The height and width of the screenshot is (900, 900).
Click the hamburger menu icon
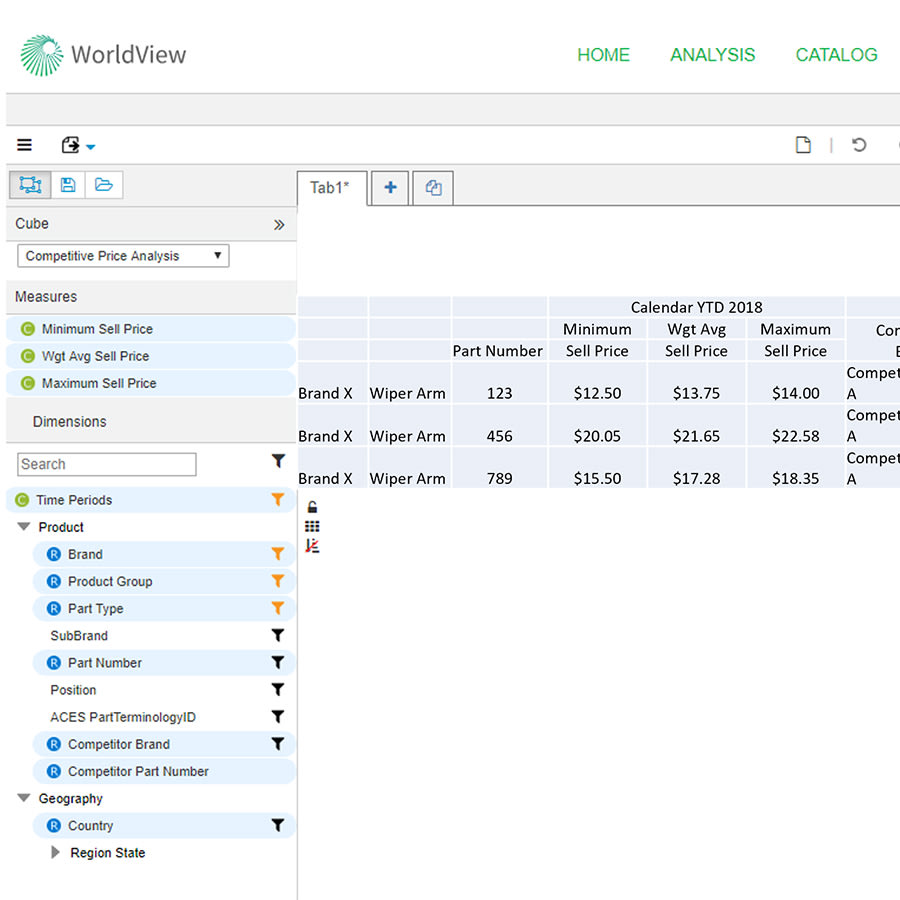pos(24,145)
